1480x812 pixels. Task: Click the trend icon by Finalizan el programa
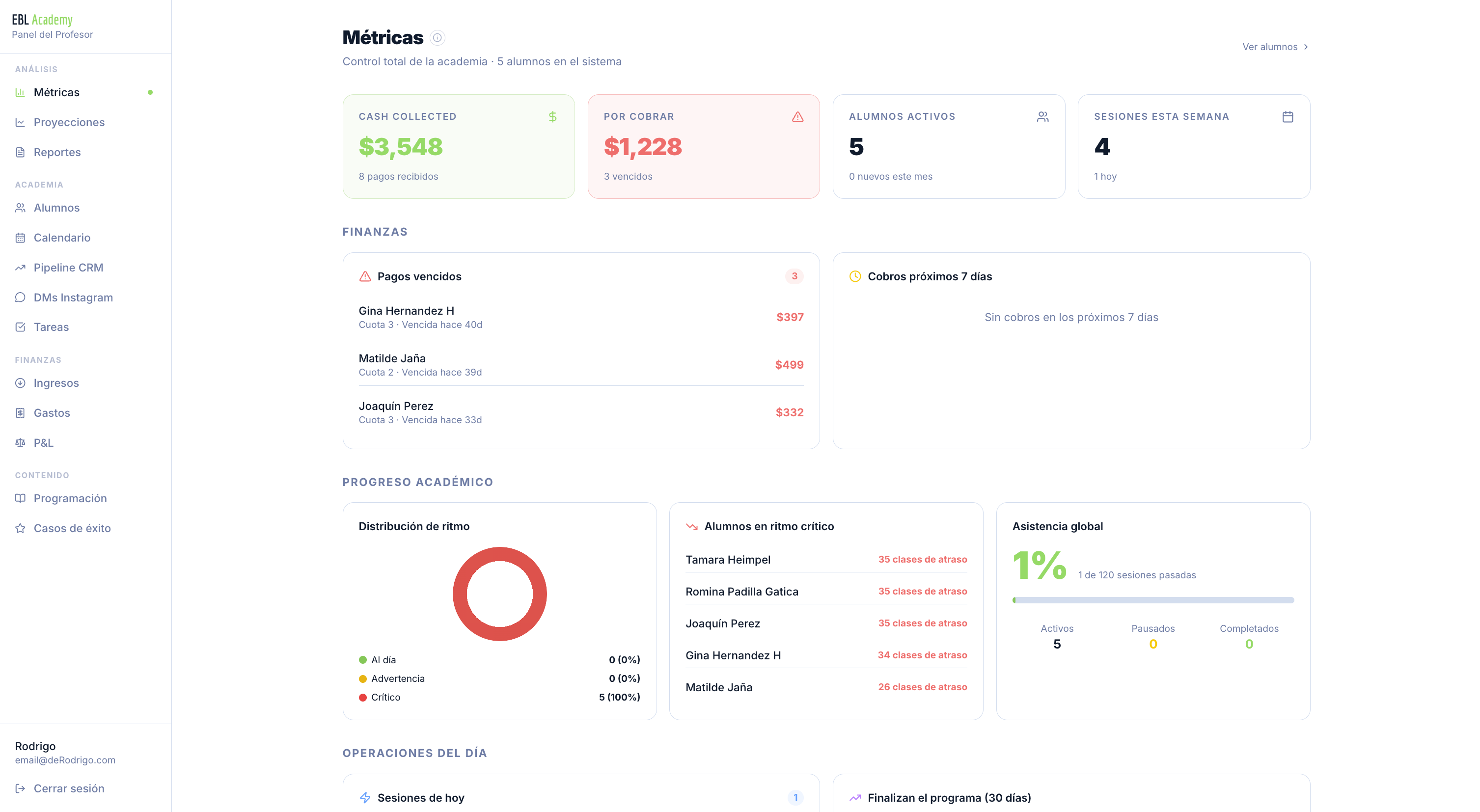click(855, 798)
